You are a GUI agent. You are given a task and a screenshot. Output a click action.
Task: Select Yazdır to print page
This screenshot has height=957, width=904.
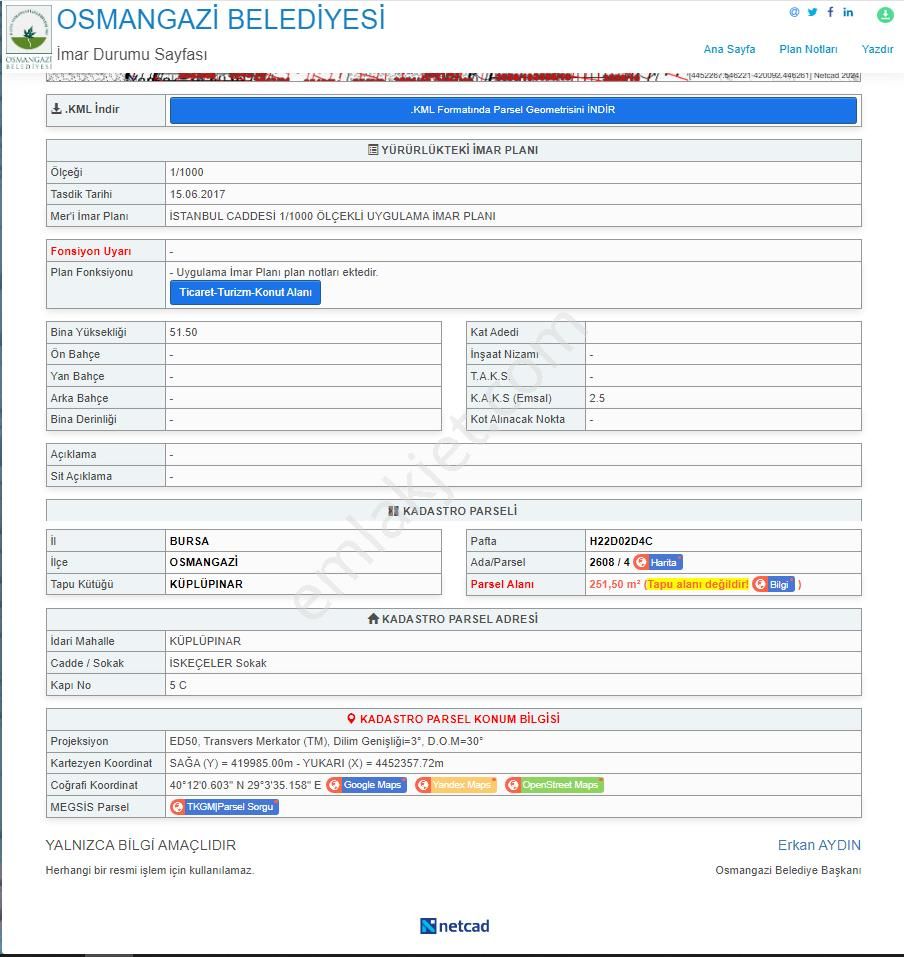[877, 49]
